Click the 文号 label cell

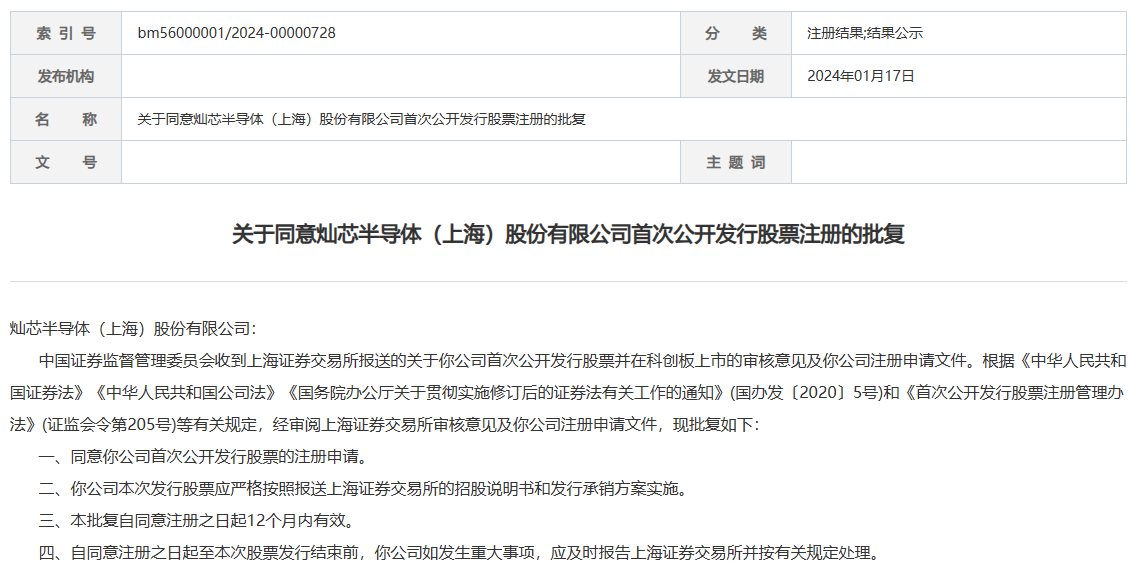(x=66, y=162)
